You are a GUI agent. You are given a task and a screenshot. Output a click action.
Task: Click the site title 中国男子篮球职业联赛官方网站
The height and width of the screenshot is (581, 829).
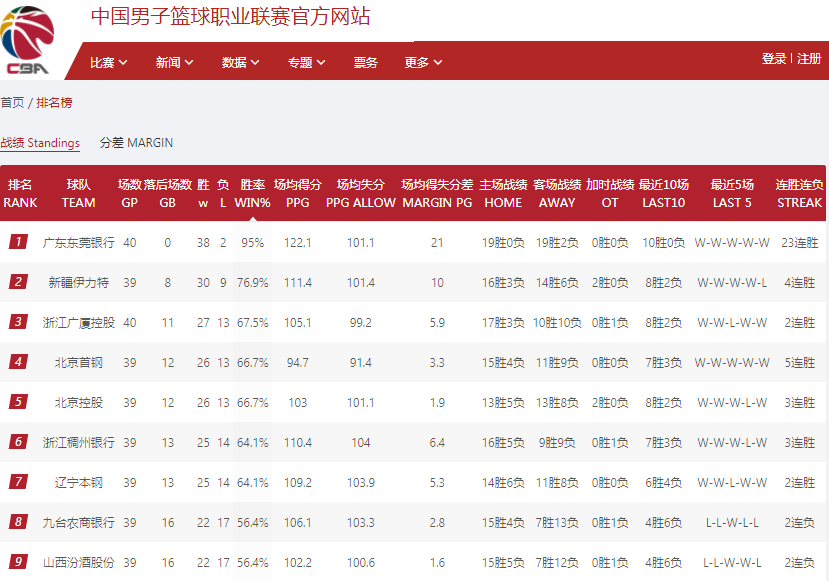click(231, 16)
